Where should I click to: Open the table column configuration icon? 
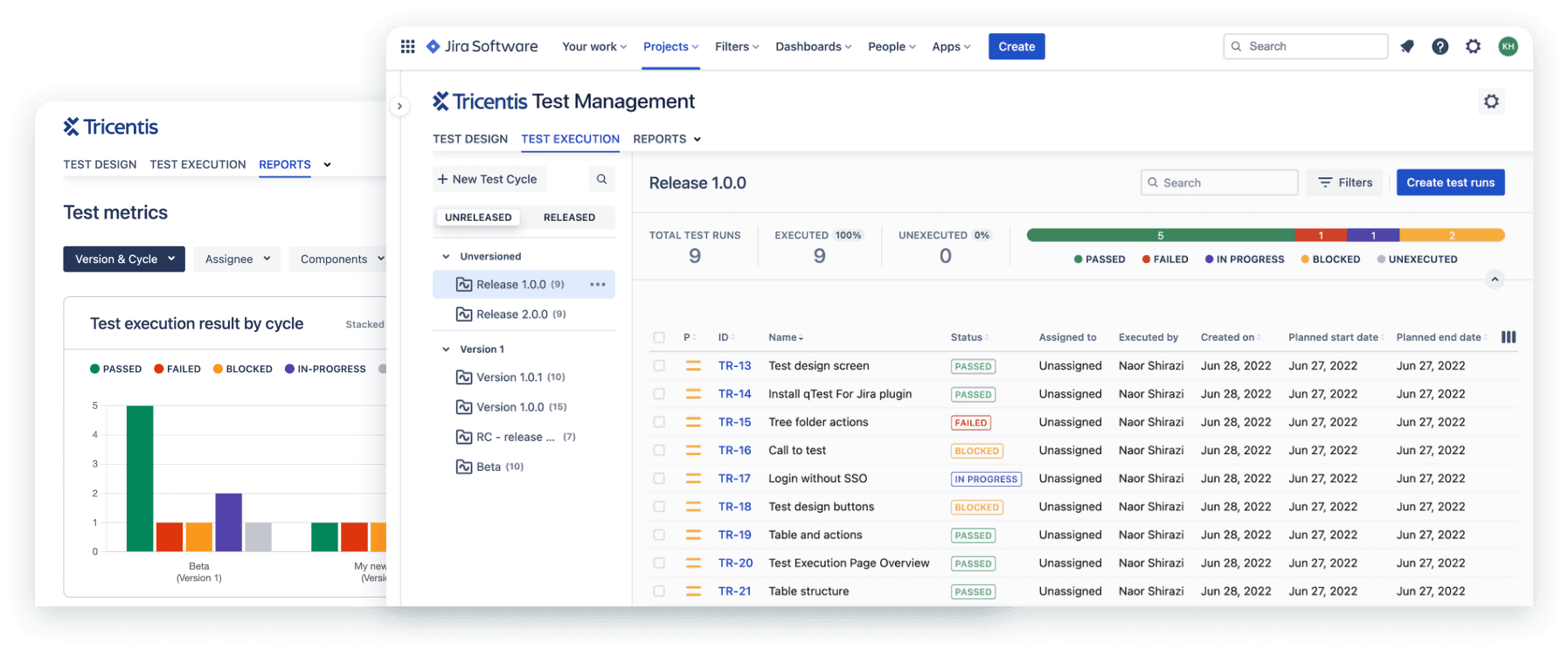coord(1508,337)
